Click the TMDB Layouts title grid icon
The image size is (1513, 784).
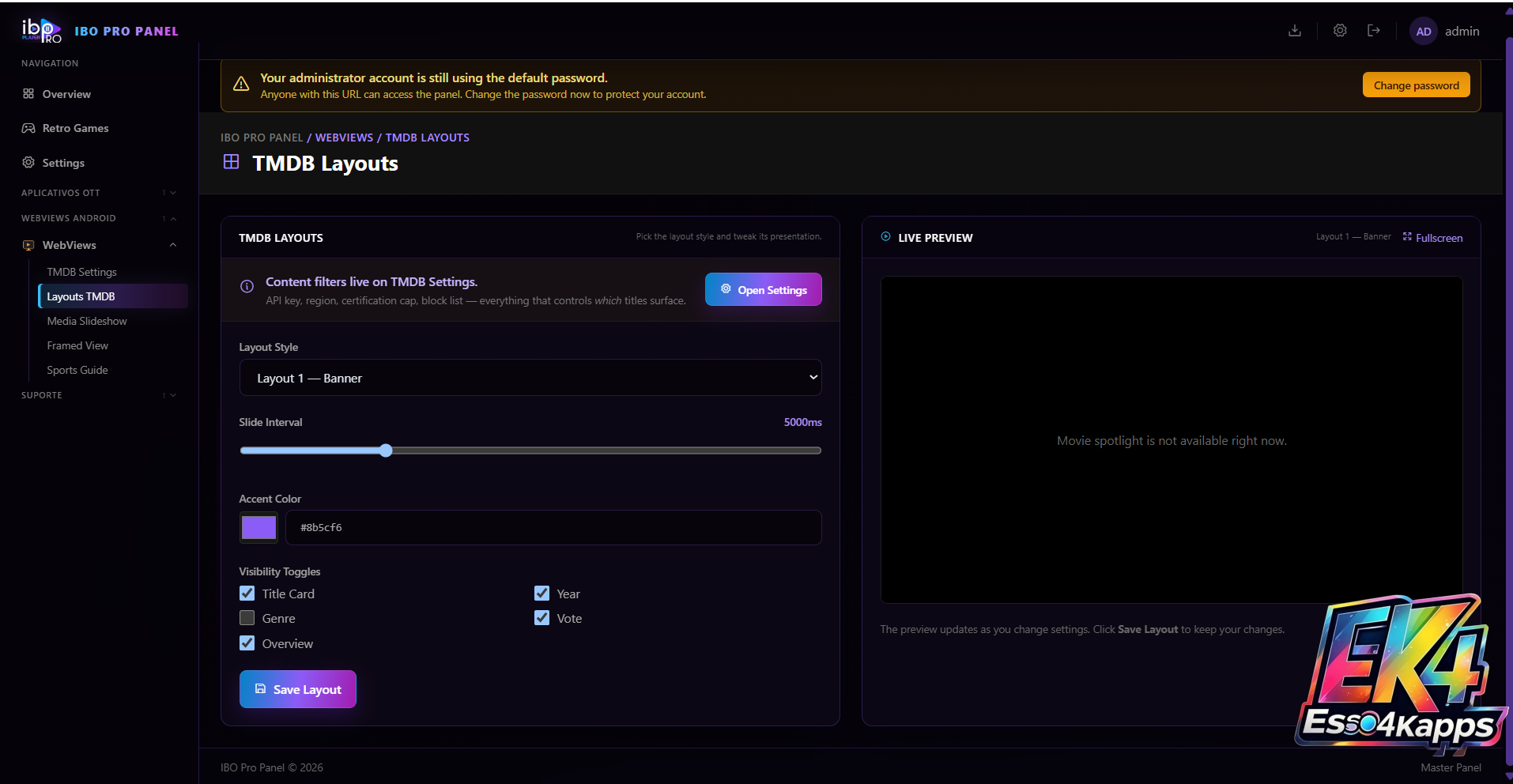pyautogui.click(x=231, y=162)
